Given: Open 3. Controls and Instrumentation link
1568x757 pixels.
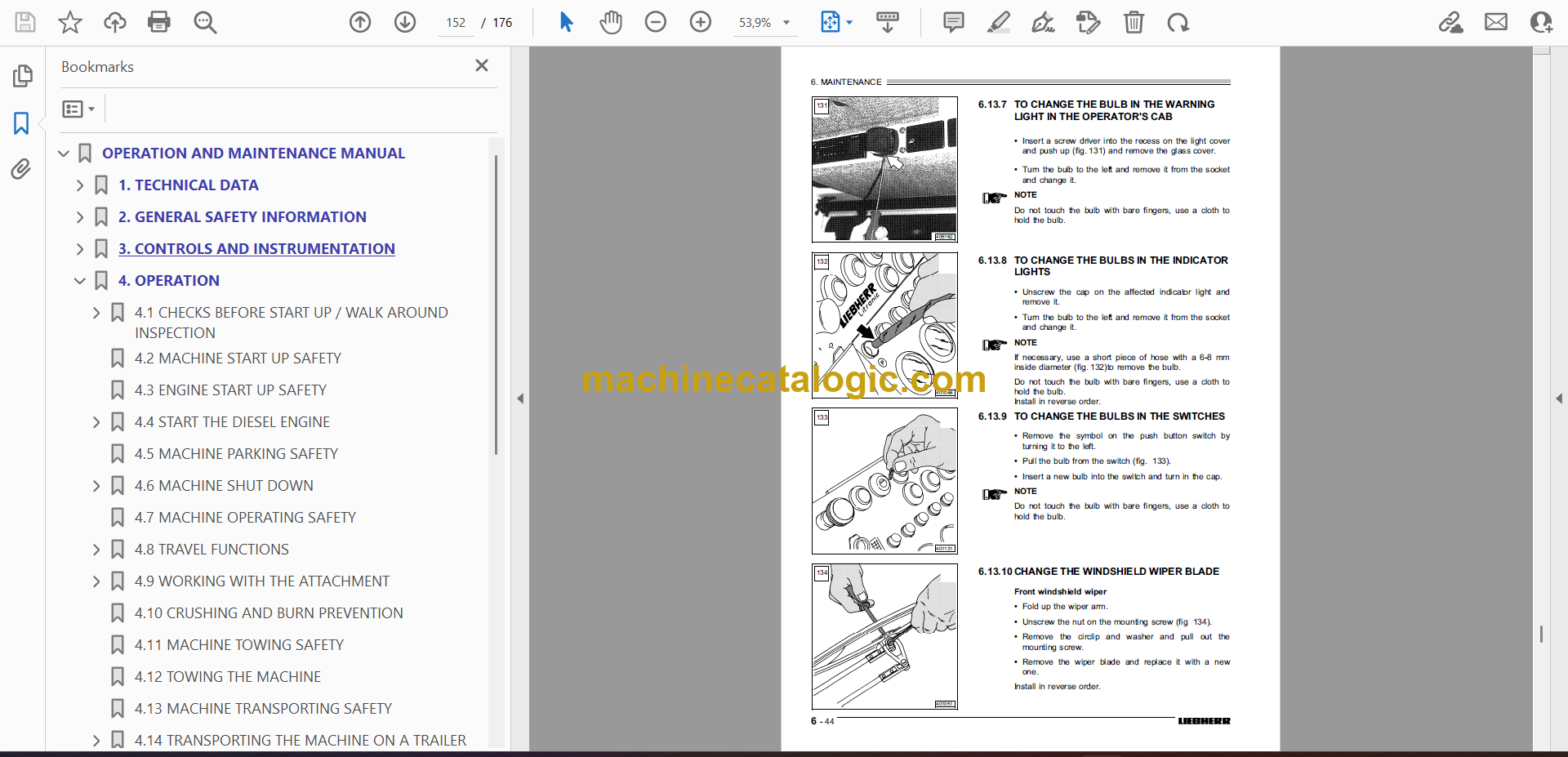Looking at the screenshot, I should (256, 249).
